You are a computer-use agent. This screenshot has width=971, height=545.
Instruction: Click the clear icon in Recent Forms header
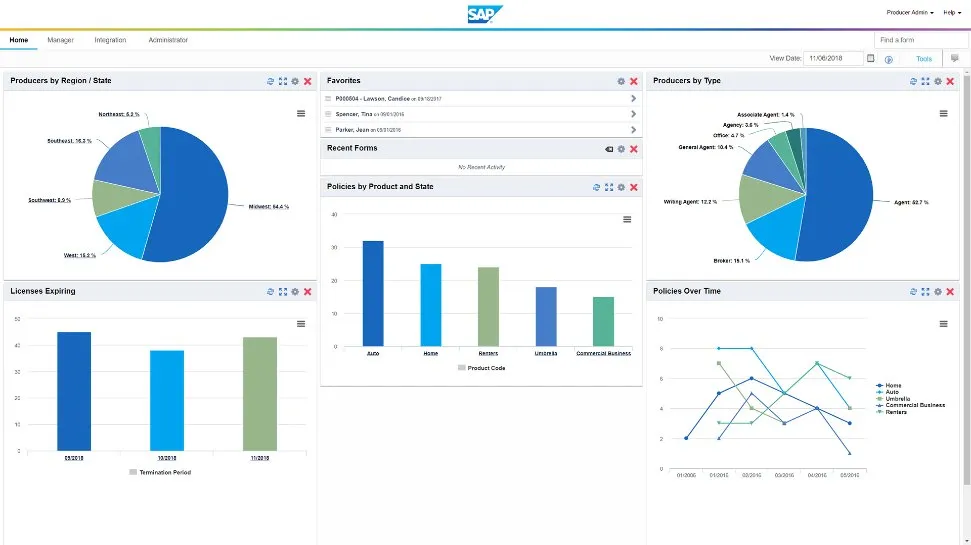click(609, 149)
